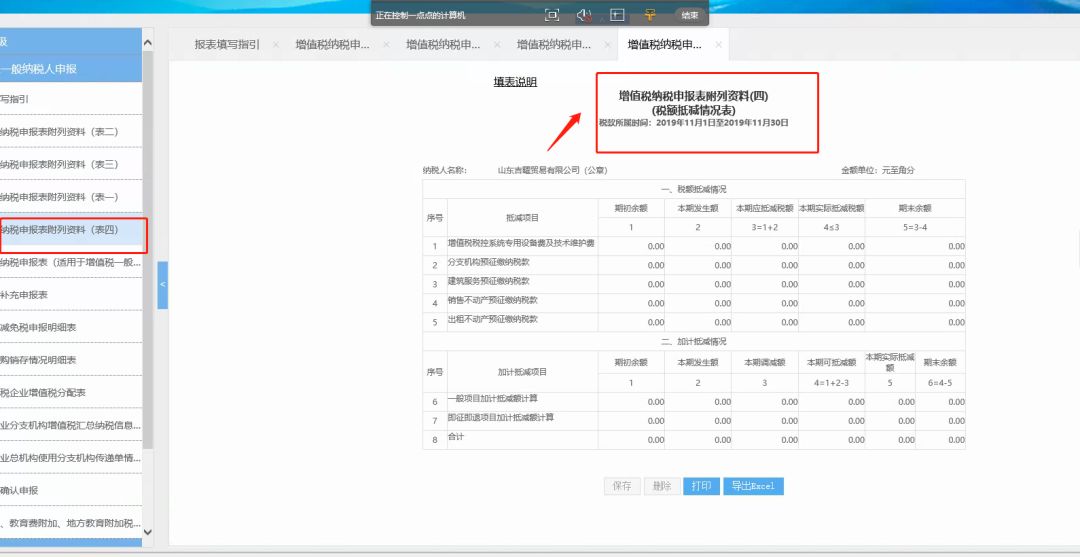Click the fullscreen icon in remote control bar
The height and width of the screenshot is (557, 1080).
click(x=551, y=15)
